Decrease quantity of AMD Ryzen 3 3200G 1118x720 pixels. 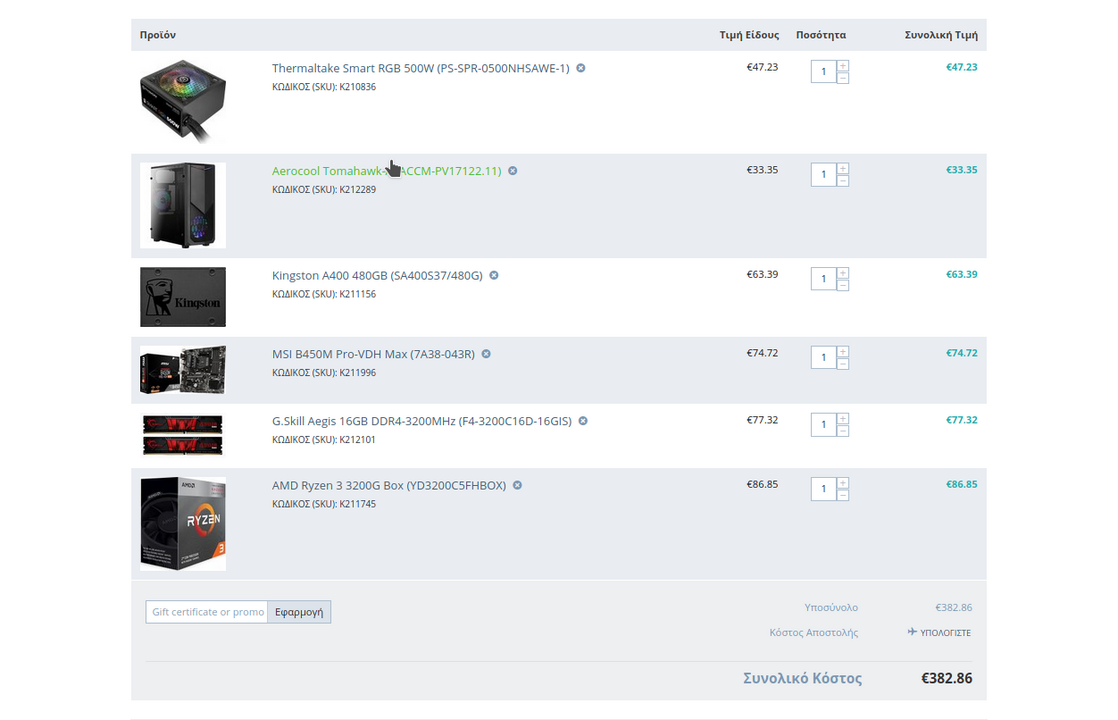click(x=843, y=495)
